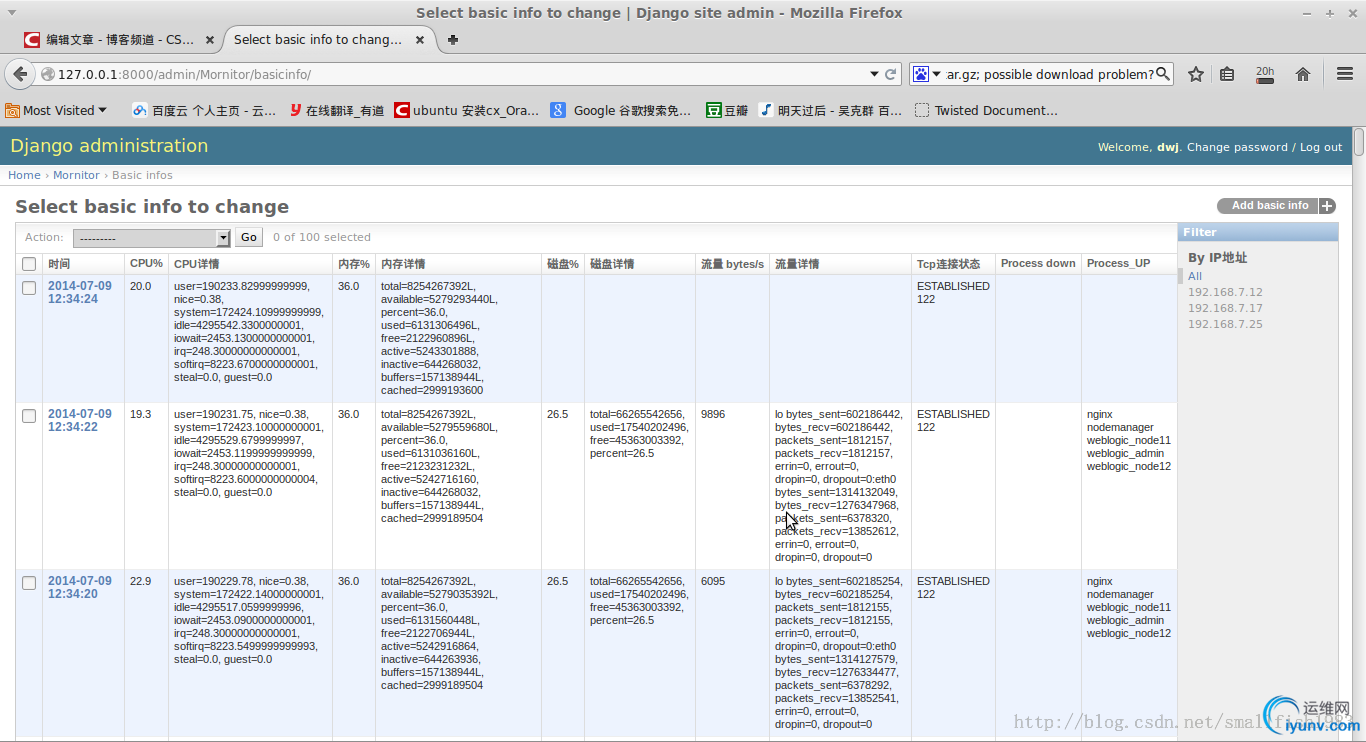Open the 2014-07-09 12:34:20 record
This screenshot has width=1366, height=742.
(80, 587)
